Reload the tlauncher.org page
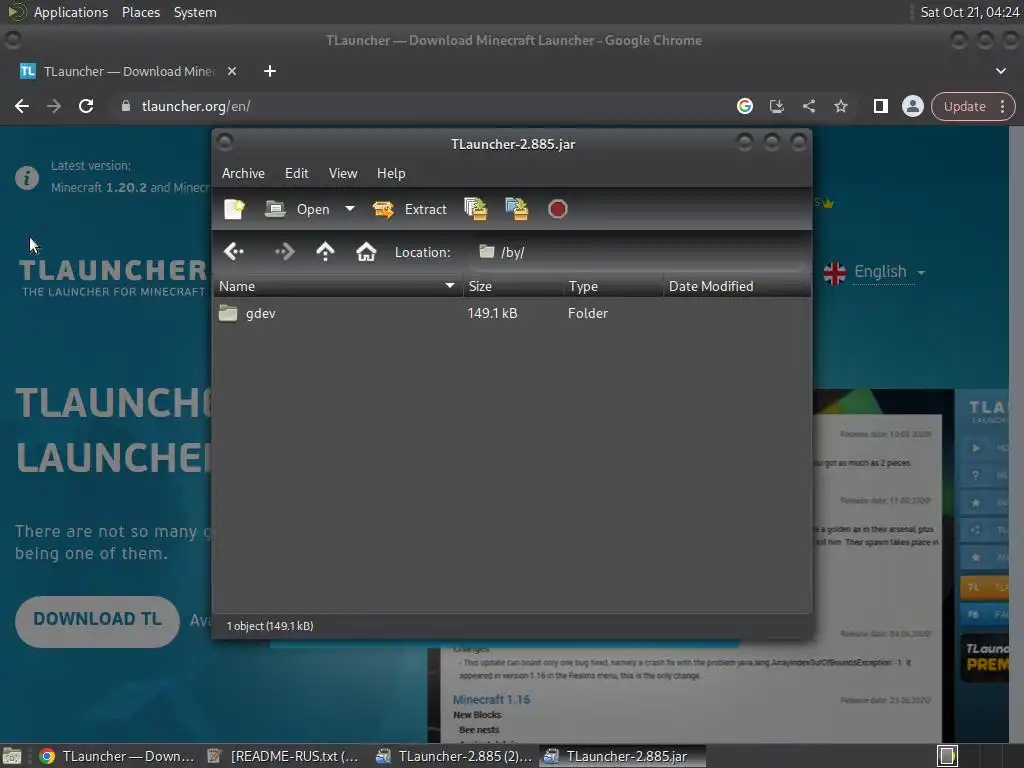The image size is (1024, 768). tap(86, 106)
